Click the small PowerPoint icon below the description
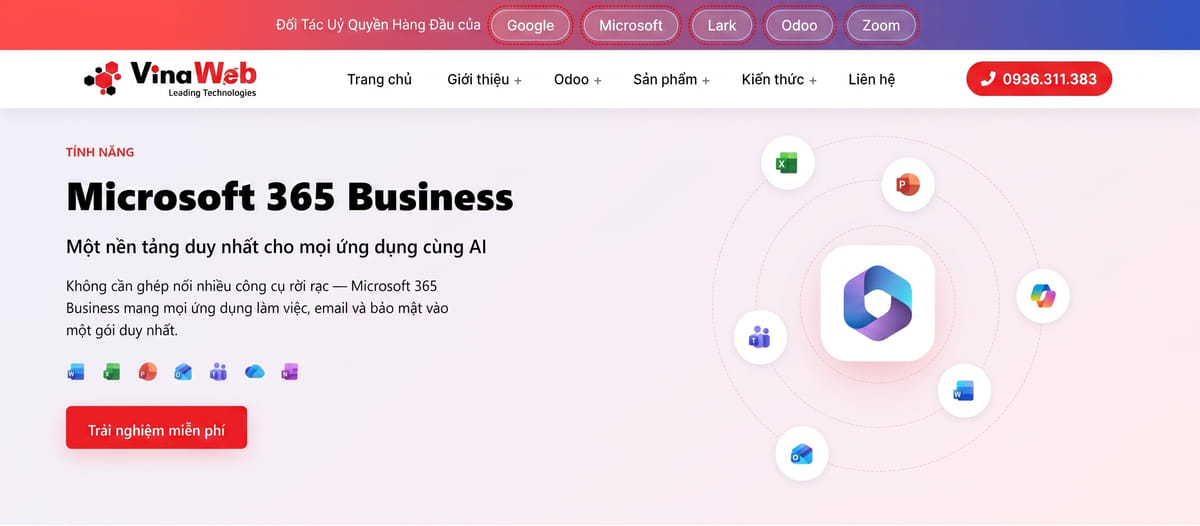 147,372
